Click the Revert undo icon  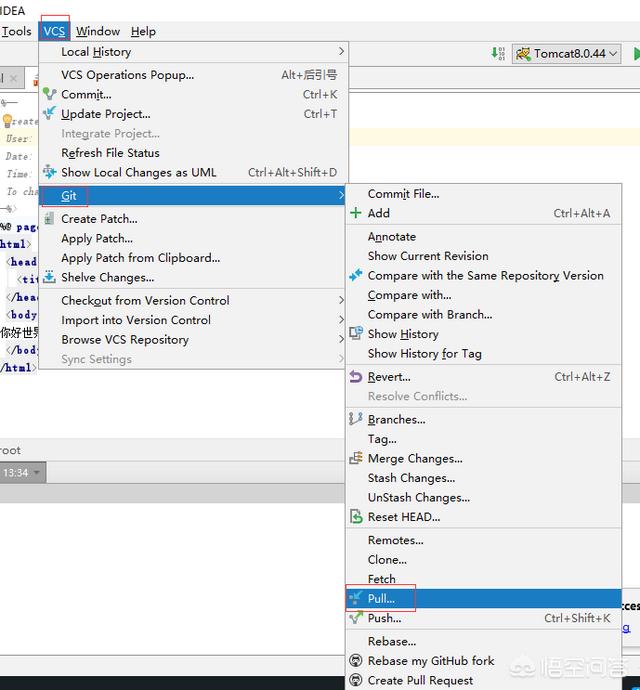[356, 377]
